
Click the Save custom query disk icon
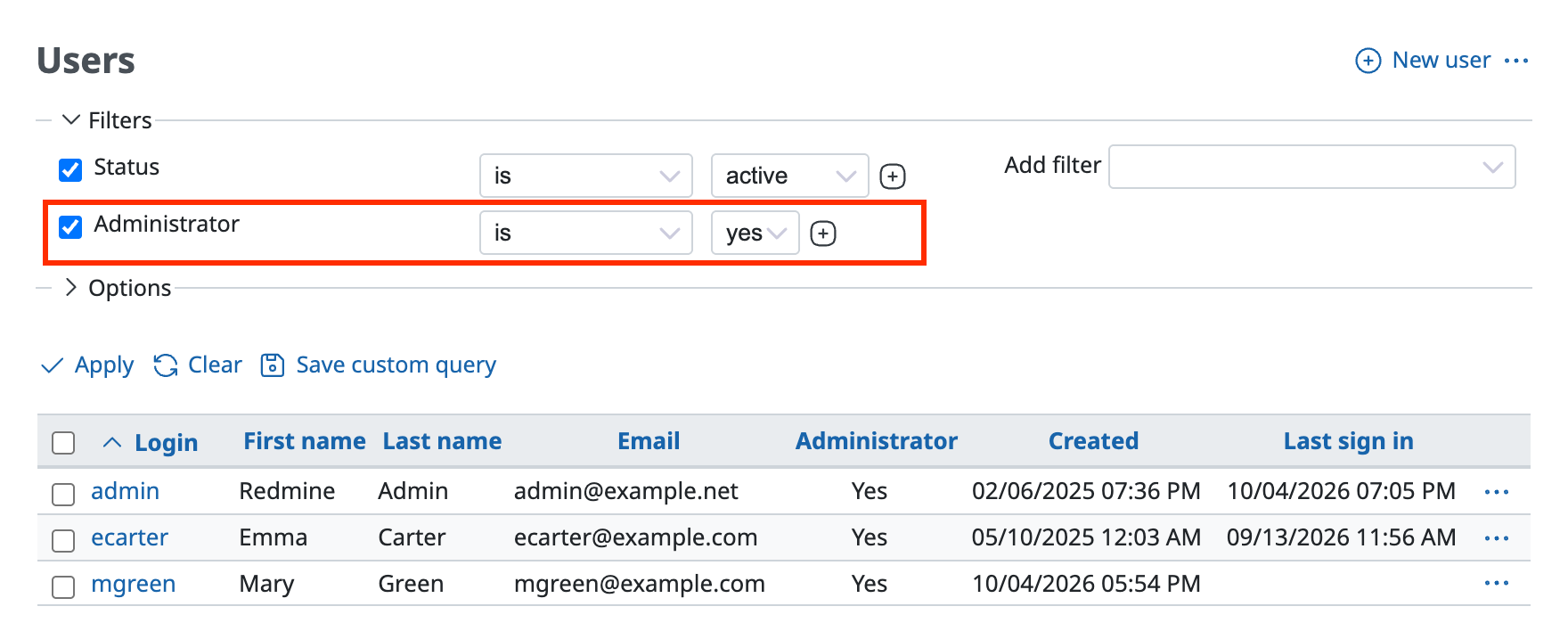(273, 365)
